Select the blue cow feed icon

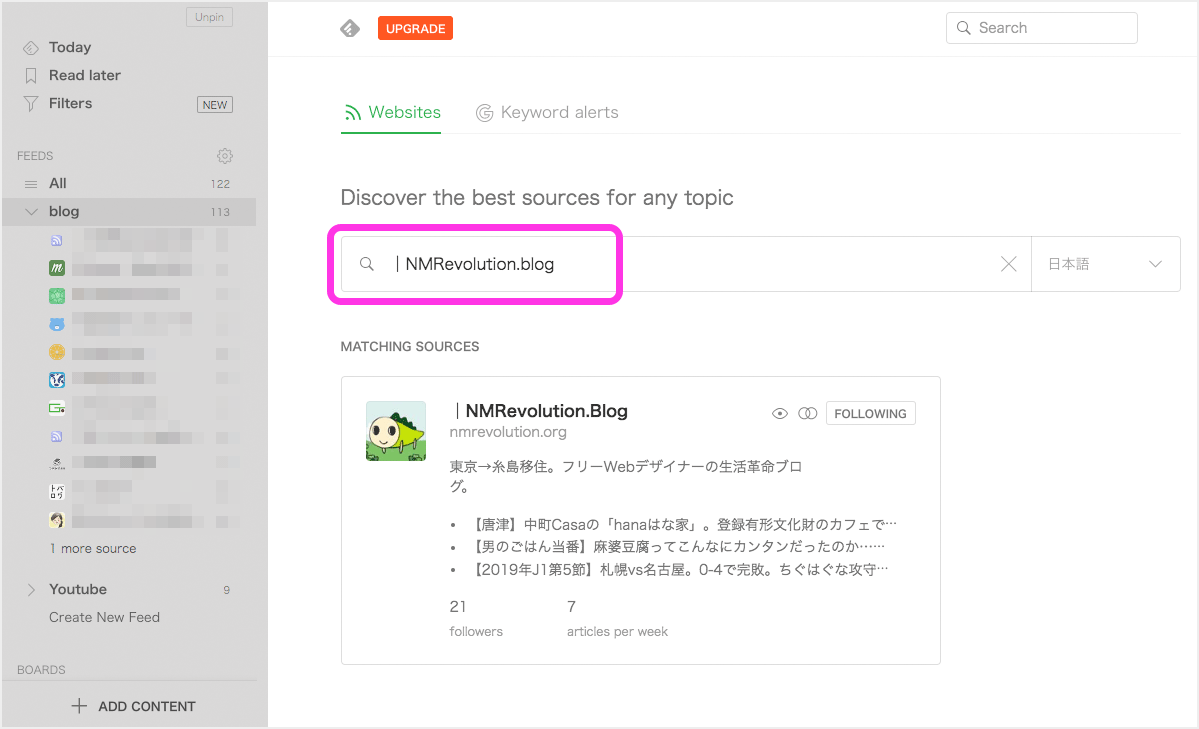tap(57, 380)
